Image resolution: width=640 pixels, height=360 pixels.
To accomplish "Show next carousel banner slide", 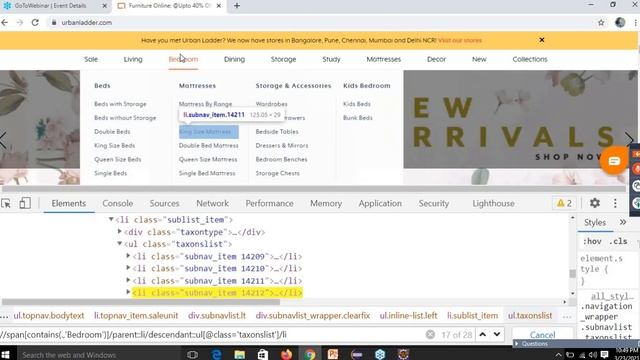I will point(628,139).
